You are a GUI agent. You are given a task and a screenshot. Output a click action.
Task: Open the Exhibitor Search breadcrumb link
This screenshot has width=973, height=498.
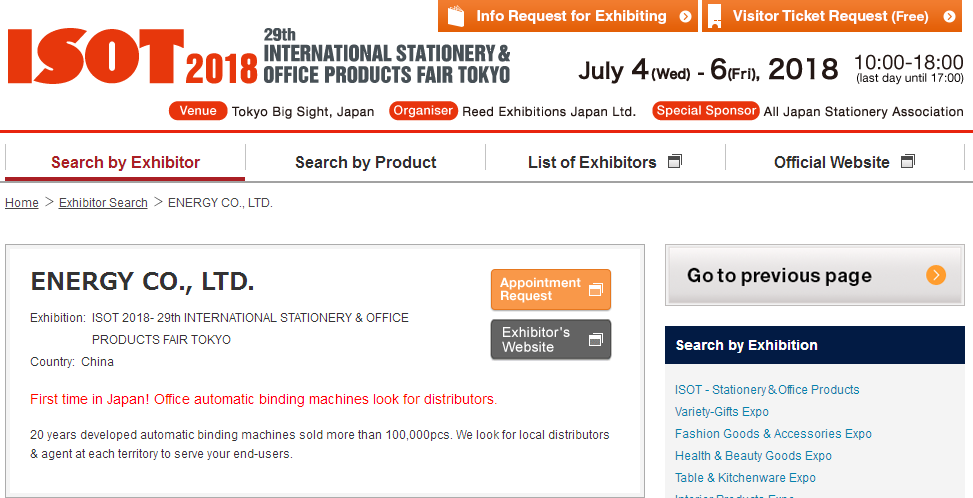[103, 203]
